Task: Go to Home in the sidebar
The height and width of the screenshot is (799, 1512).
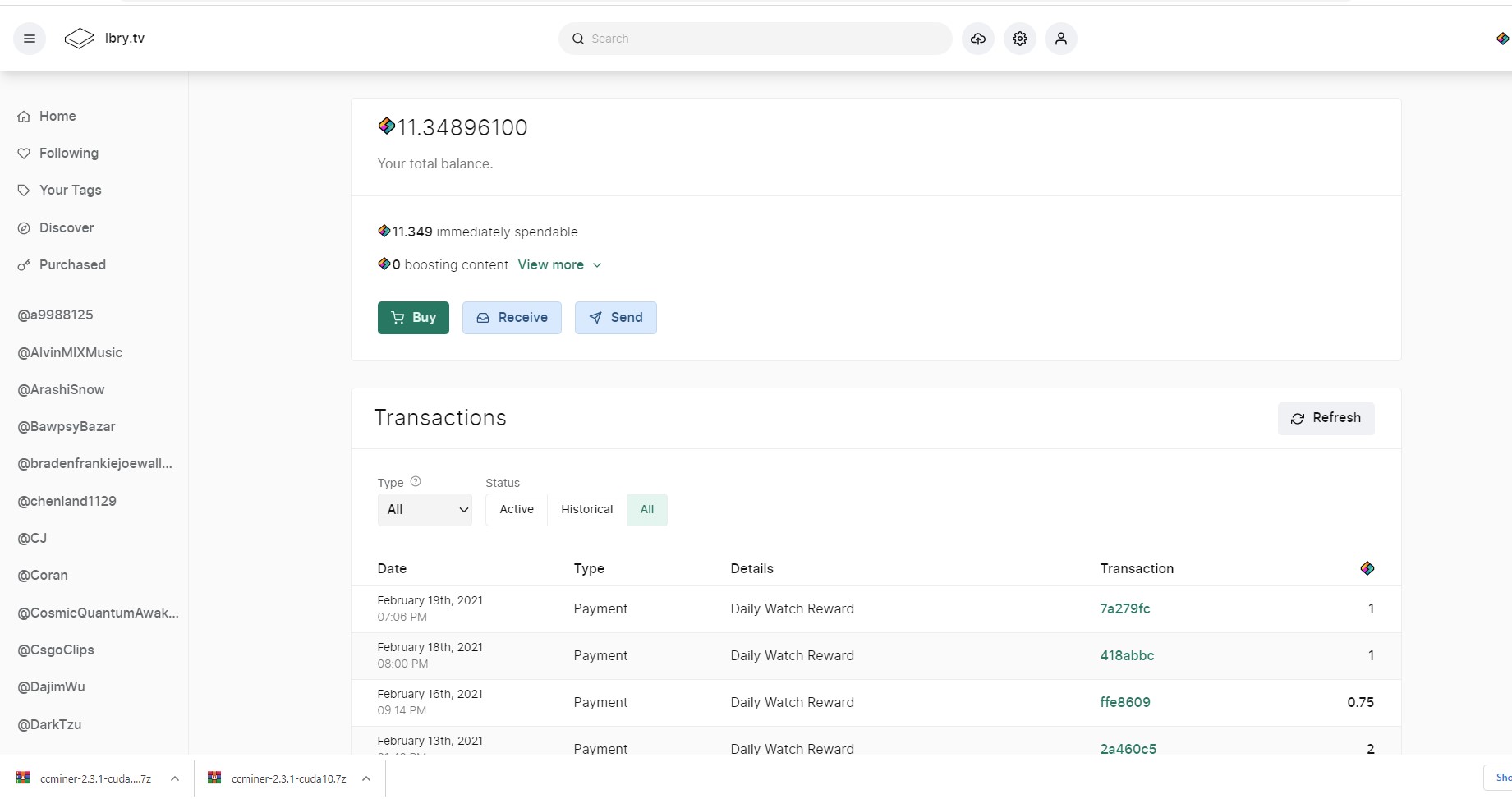Action: pos(57,116)
